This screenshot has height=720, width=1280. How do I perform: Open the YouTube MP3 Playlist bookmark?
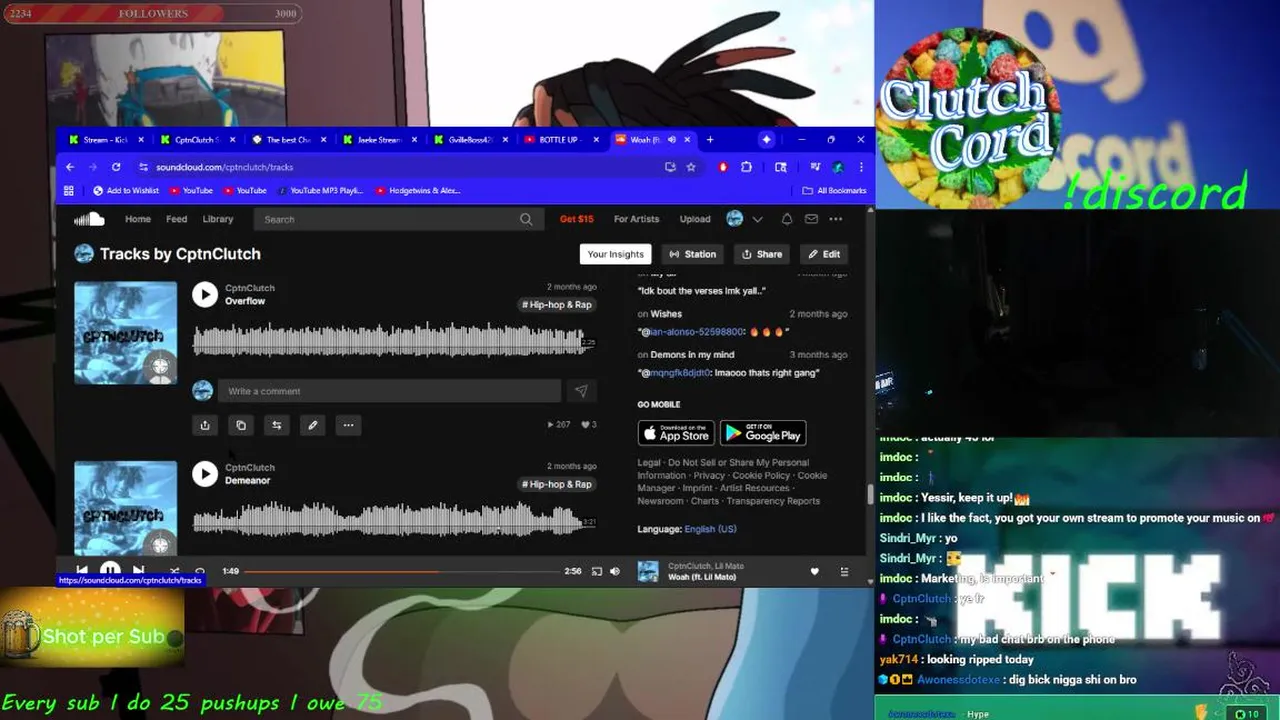(321, 190)
